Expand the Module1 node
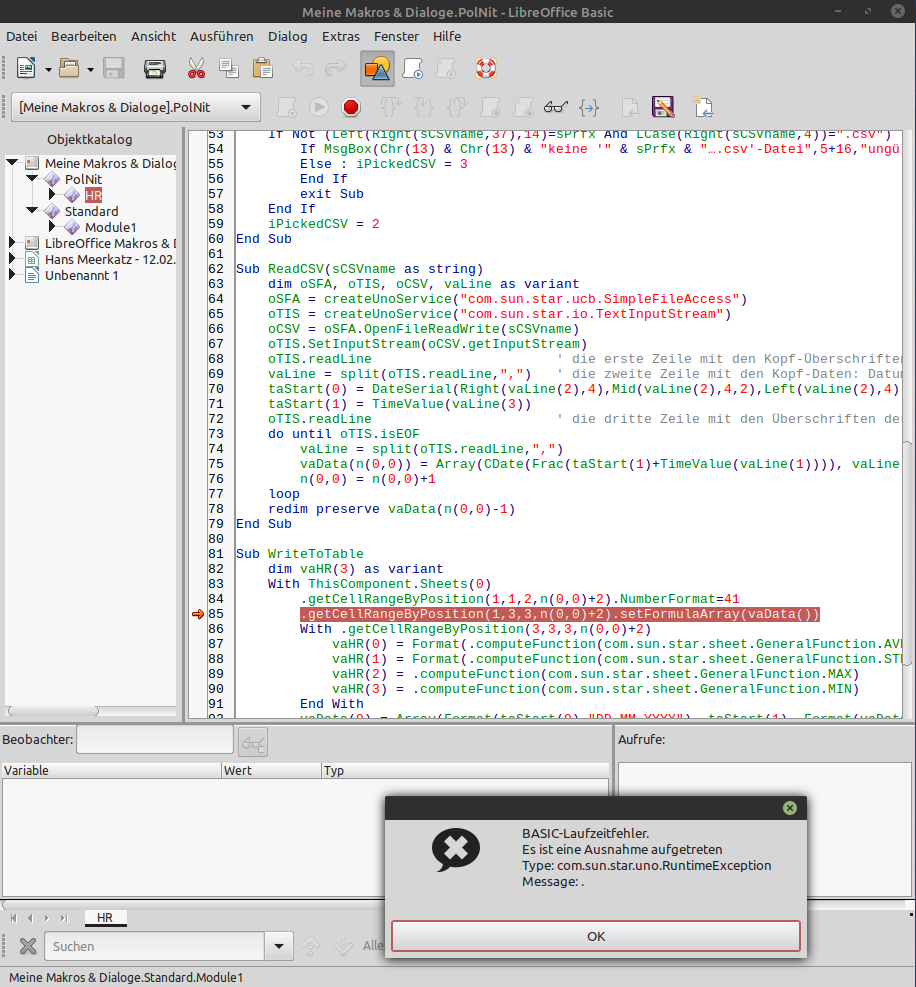Screen dimensions: 916x987 52,227
